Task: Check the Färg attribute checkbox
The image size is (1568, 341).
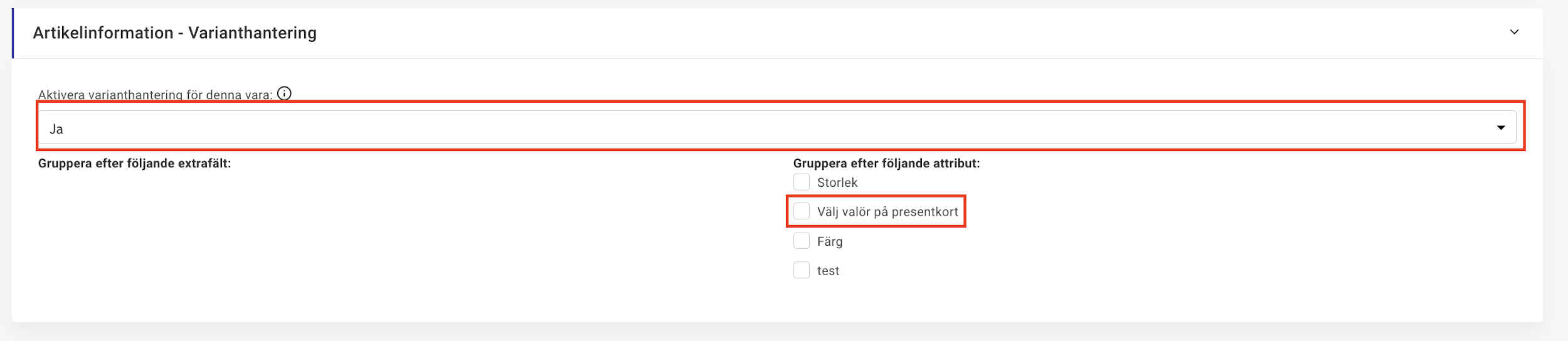Action: coord(802,241)
